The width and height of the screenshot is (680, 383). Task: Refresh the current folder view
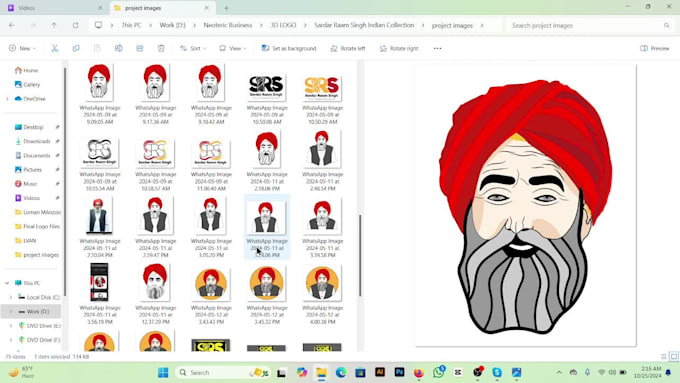(75, 26)
